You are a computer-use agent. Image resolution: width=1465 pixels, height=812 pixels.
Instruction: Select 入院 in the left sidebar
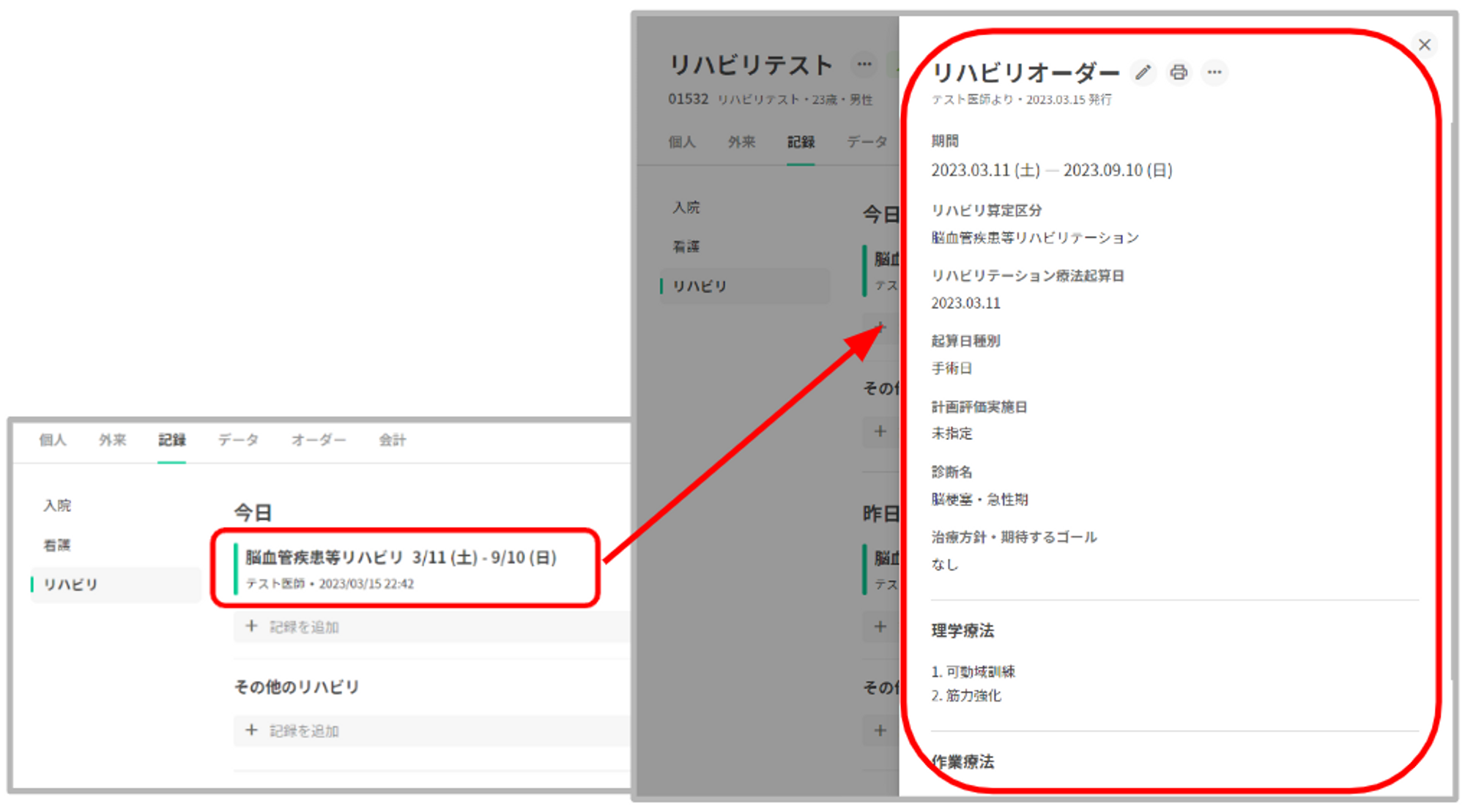click(57, 506)
